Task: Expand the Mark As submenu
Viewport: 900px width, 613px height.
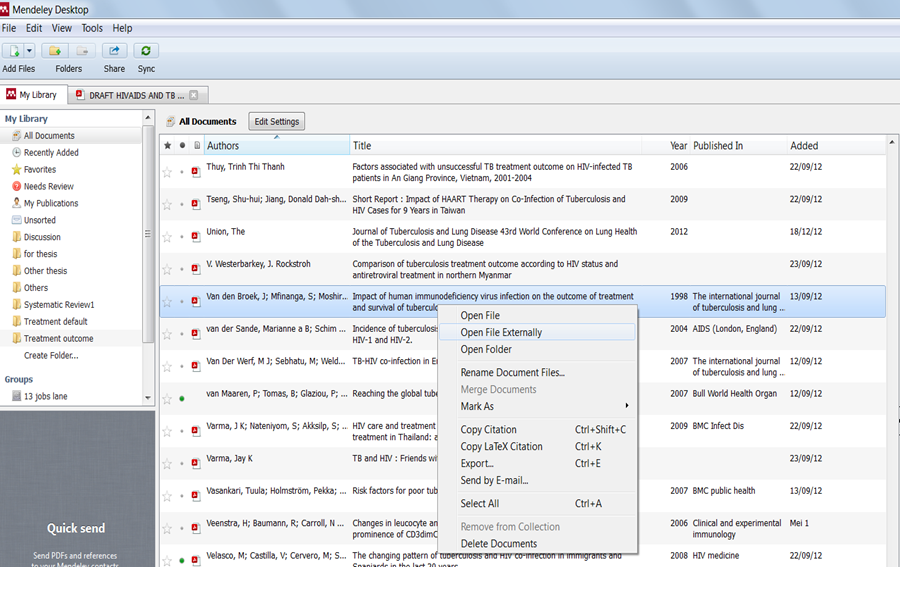Action: [x=537, y=406]
